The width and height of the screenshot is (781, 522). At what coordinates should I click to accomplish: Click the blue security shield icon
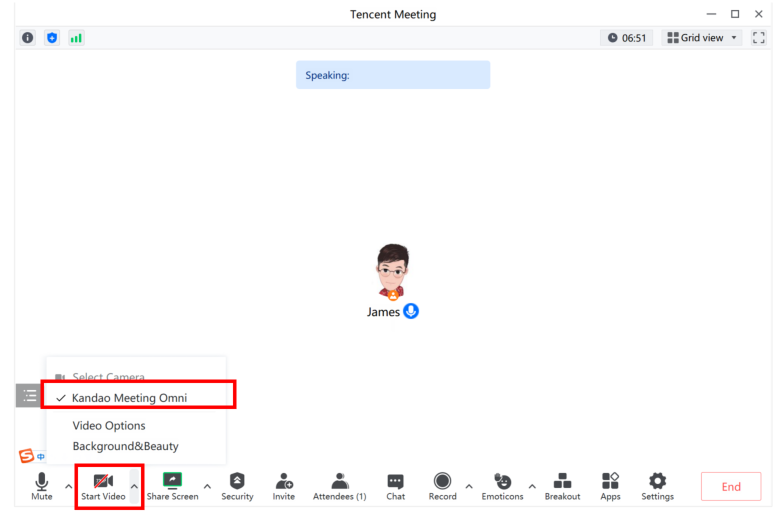[x=52, y=38]
